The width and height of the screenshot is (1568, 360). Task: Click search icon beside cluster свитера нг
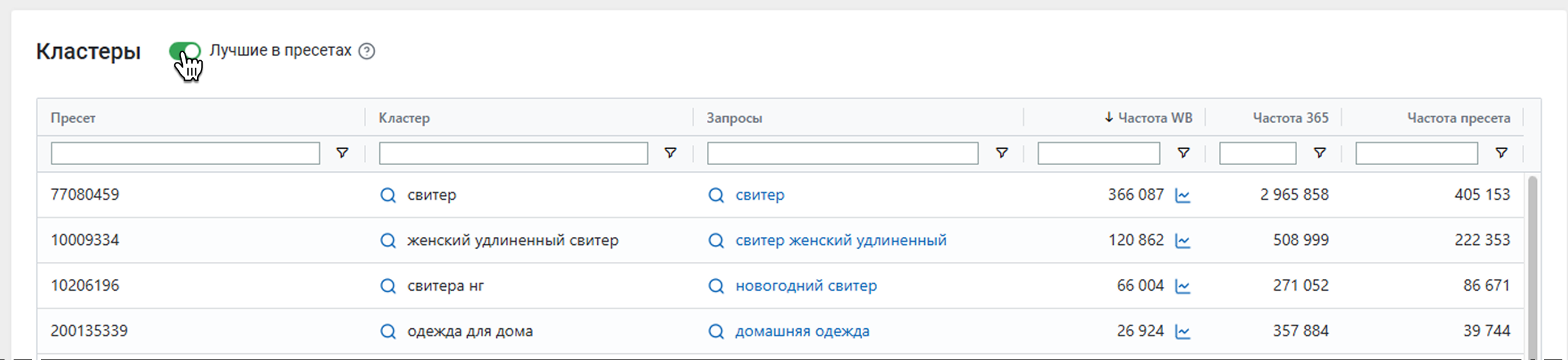388,286
